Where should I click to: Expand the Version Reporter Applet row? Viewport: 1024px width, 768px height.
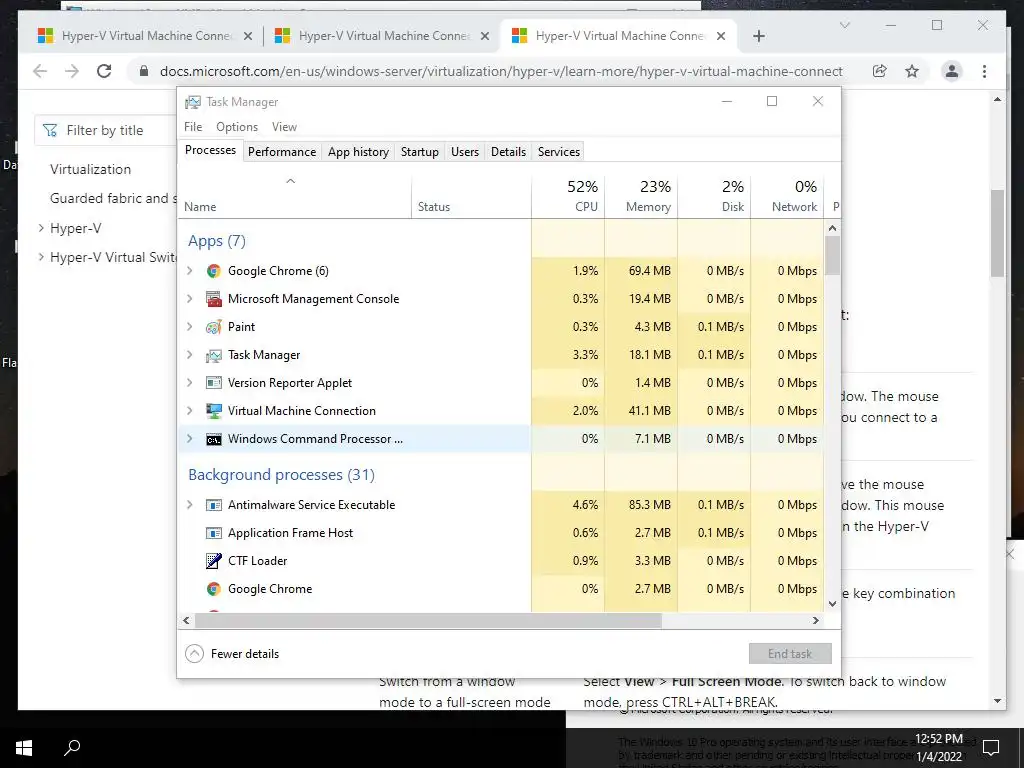coord(189,383)
